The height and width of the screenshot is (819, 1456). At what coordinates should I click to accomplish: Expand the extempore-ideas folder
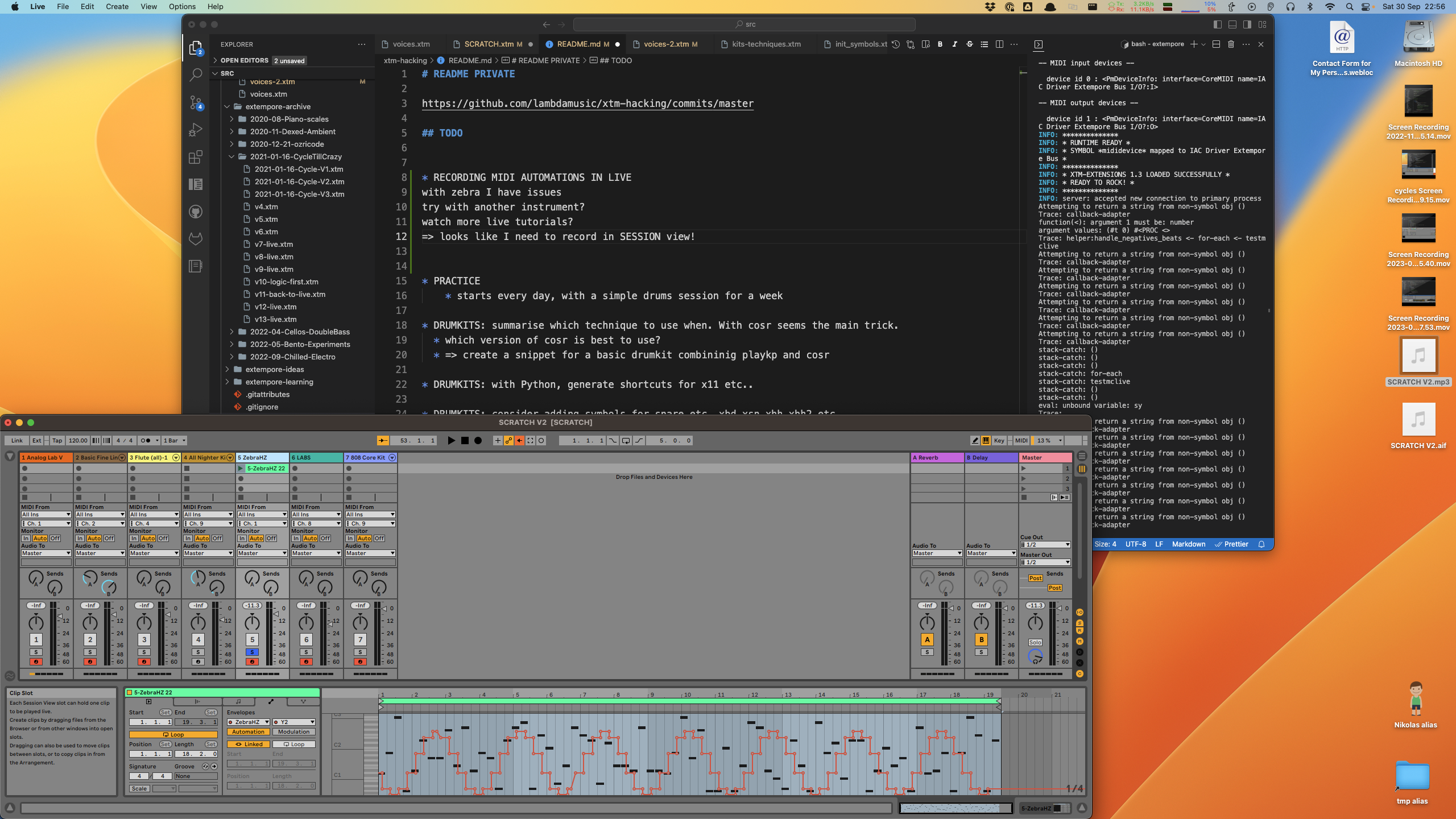click(x=275, y=369)
